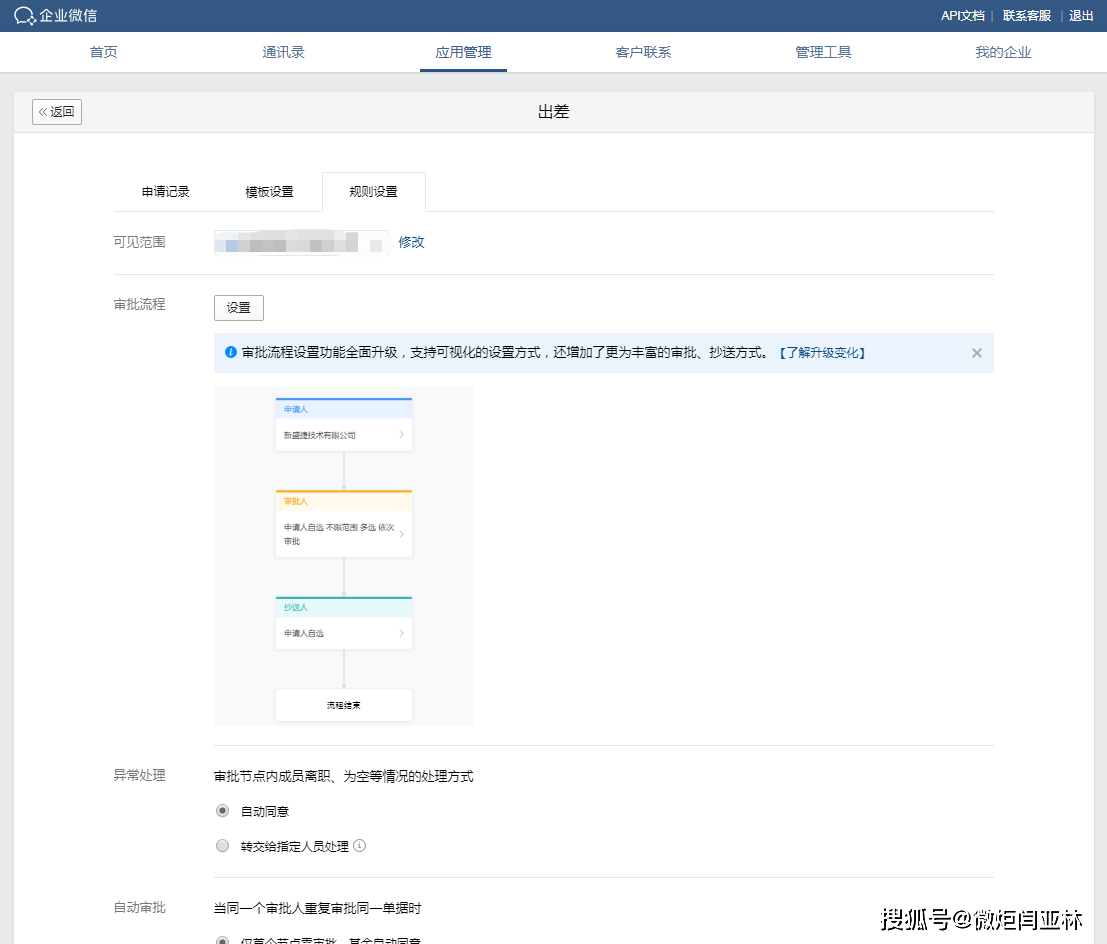This screenshot has width=1107, height=944.
Task: Expand the 抄送人 node chevron
Action: pyautogui.click(x=401, y=633)
